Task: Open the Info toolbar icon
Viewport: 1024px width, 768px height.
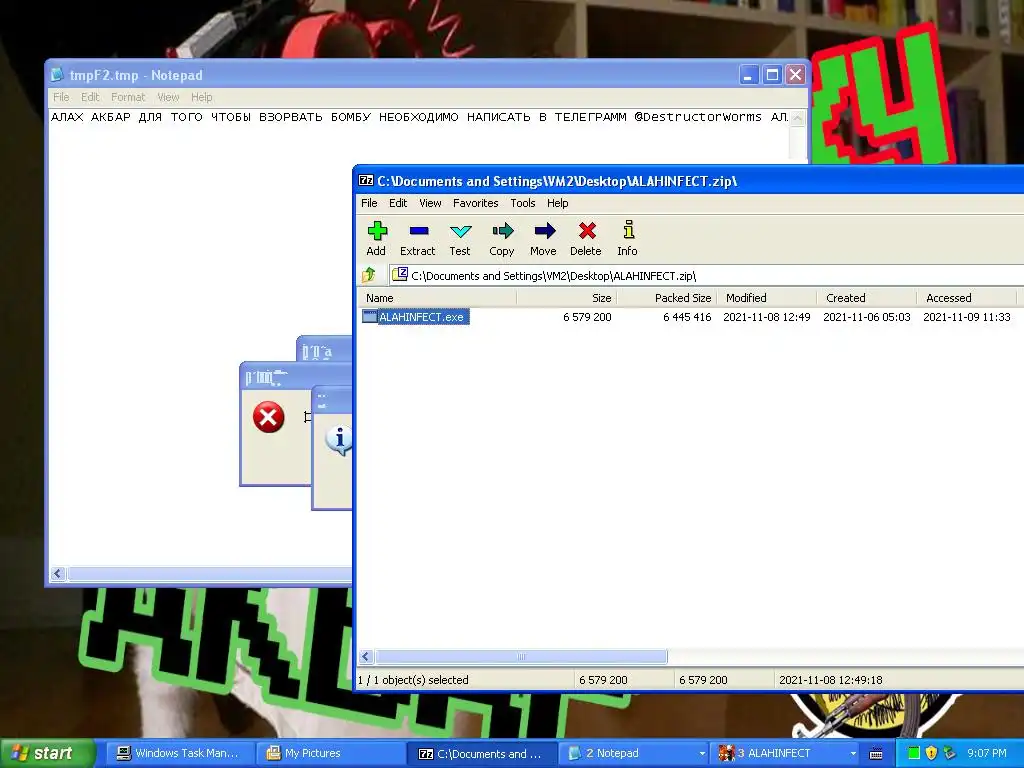Action: point(628,238)
